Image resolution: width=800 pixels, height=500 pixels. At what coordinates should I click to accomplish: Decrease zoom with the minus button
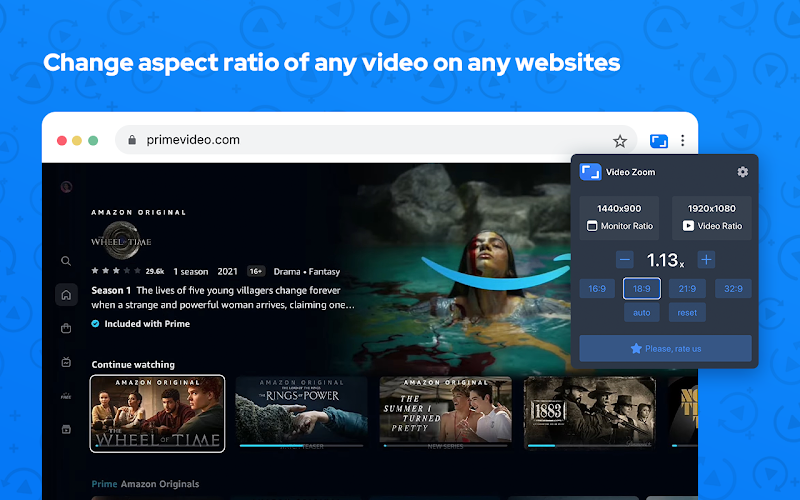pos(624,260)
